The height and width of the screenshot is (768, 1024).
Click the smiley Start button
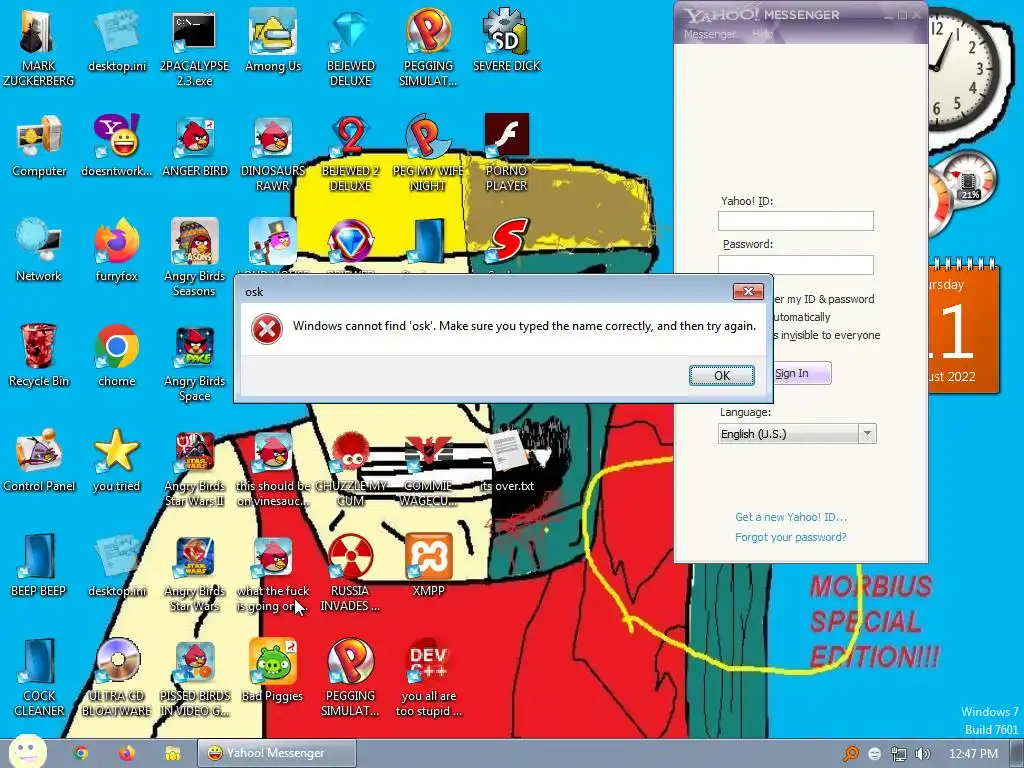pyautogui.click(x=27, y=752)
